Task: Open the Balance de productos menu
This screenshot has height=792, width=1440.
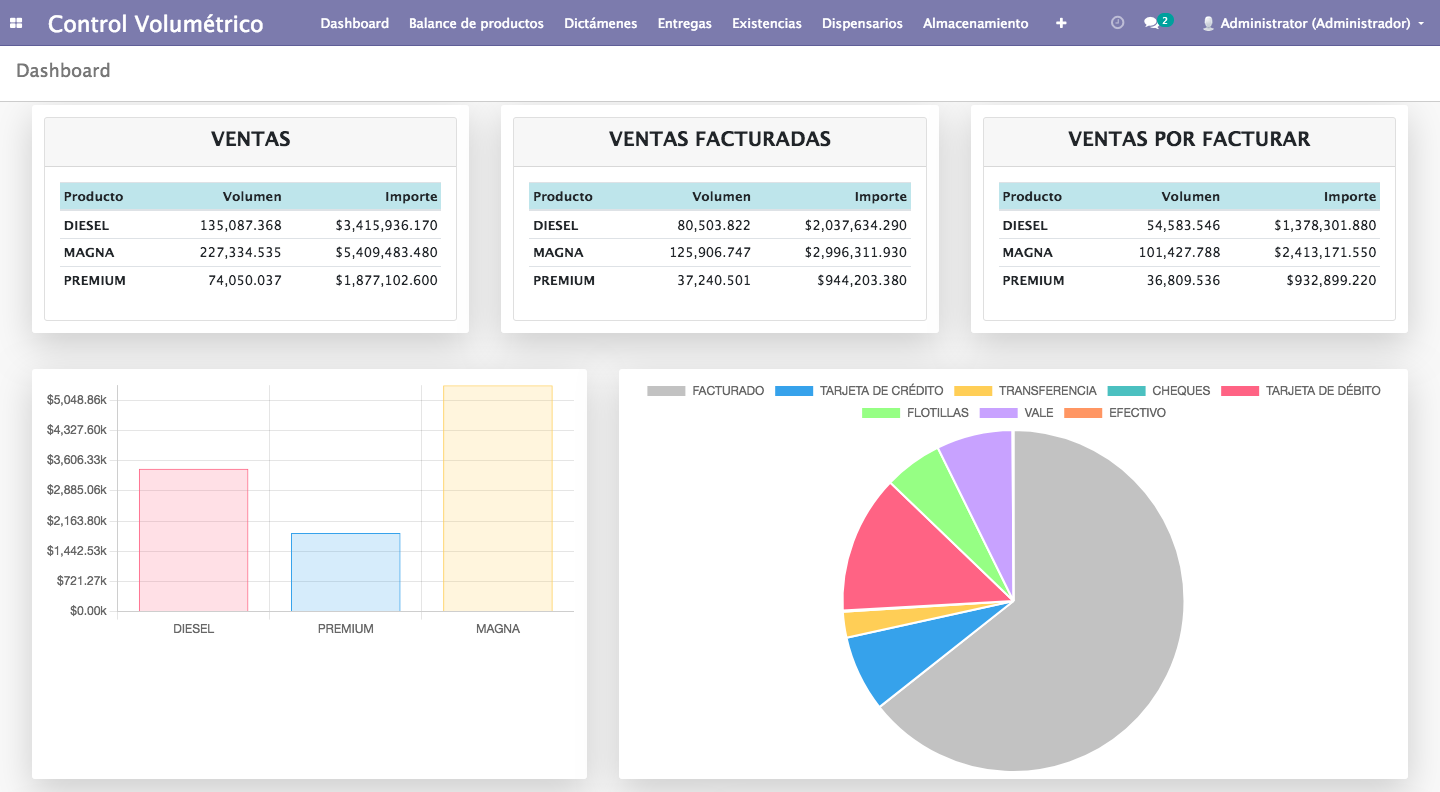Action: coord(476,23)
